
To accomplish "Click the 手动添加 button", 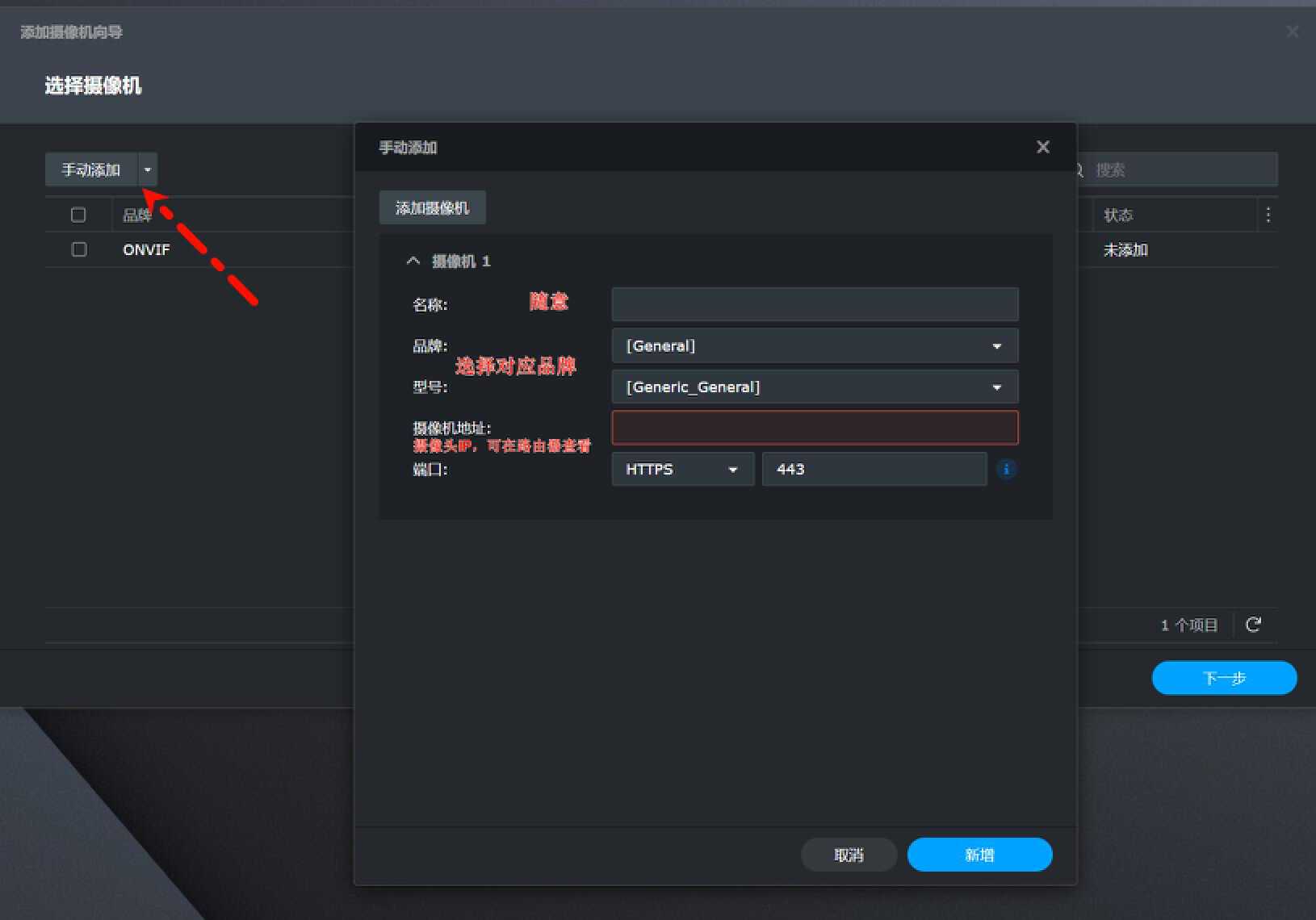I will (x=91, y=169).
